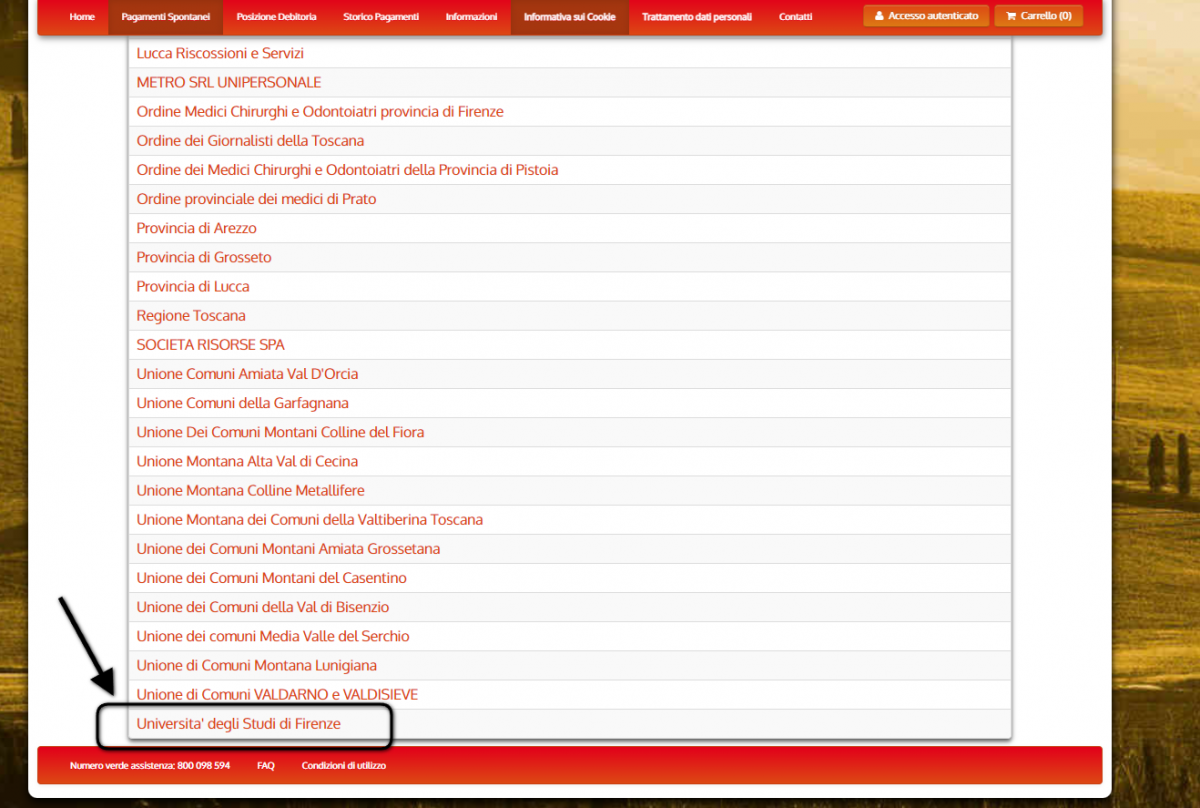Go to Posizione Debitoria page
Viewport: 1200px width, 808px height.
pos(276,17)
